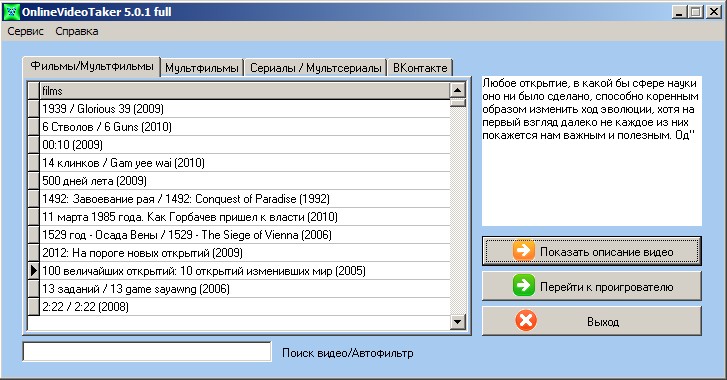This screenshot has width=727, height=380.
Task: Open the Сериалы / Мультсериалы tab
Action: tap(316, 68)
